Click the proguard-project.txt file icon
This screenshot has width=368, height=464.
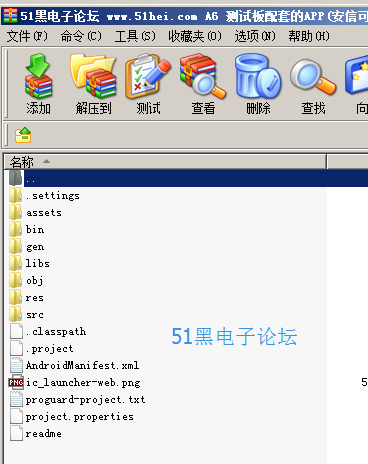[16, 399]
